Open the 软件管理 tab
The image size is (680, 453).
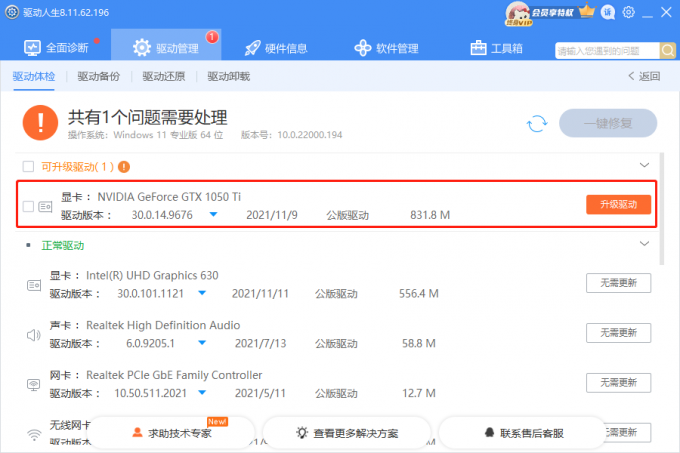pyautogui.click(x=386, y=48)
